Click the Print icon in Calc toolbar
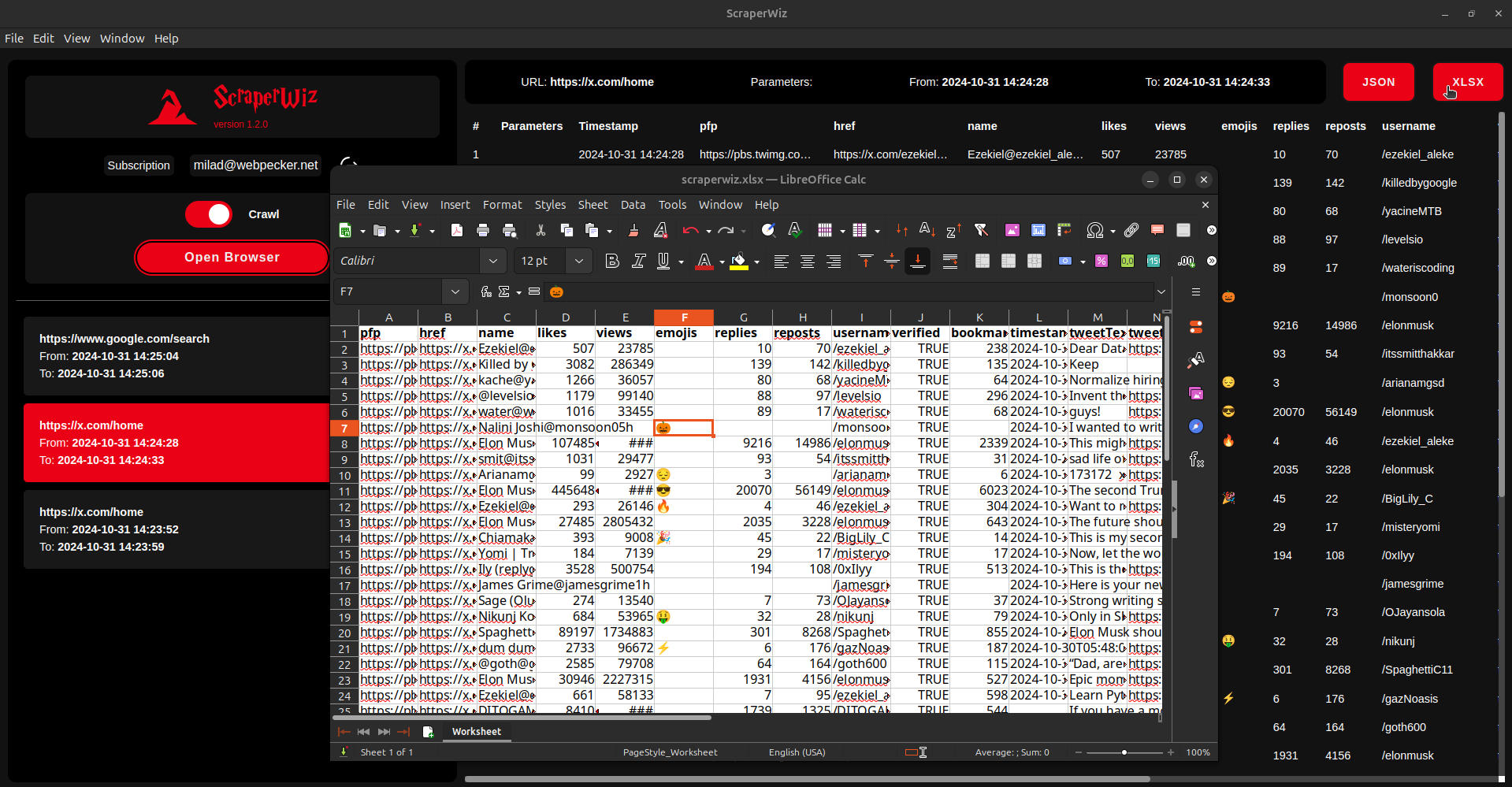This screenshot has height=787, width=1512. coord(483,230)
